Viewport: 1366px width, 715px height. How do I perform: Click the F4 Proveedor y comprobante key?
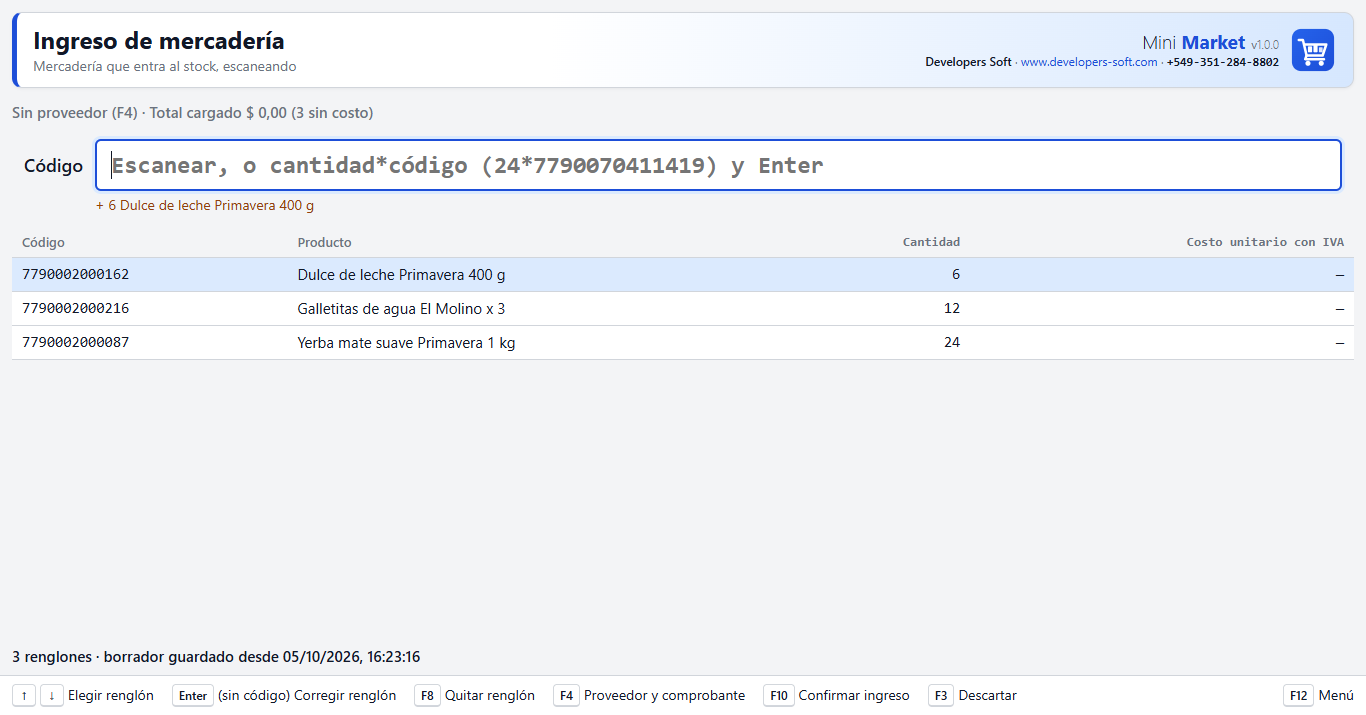(x=566, y=696)
